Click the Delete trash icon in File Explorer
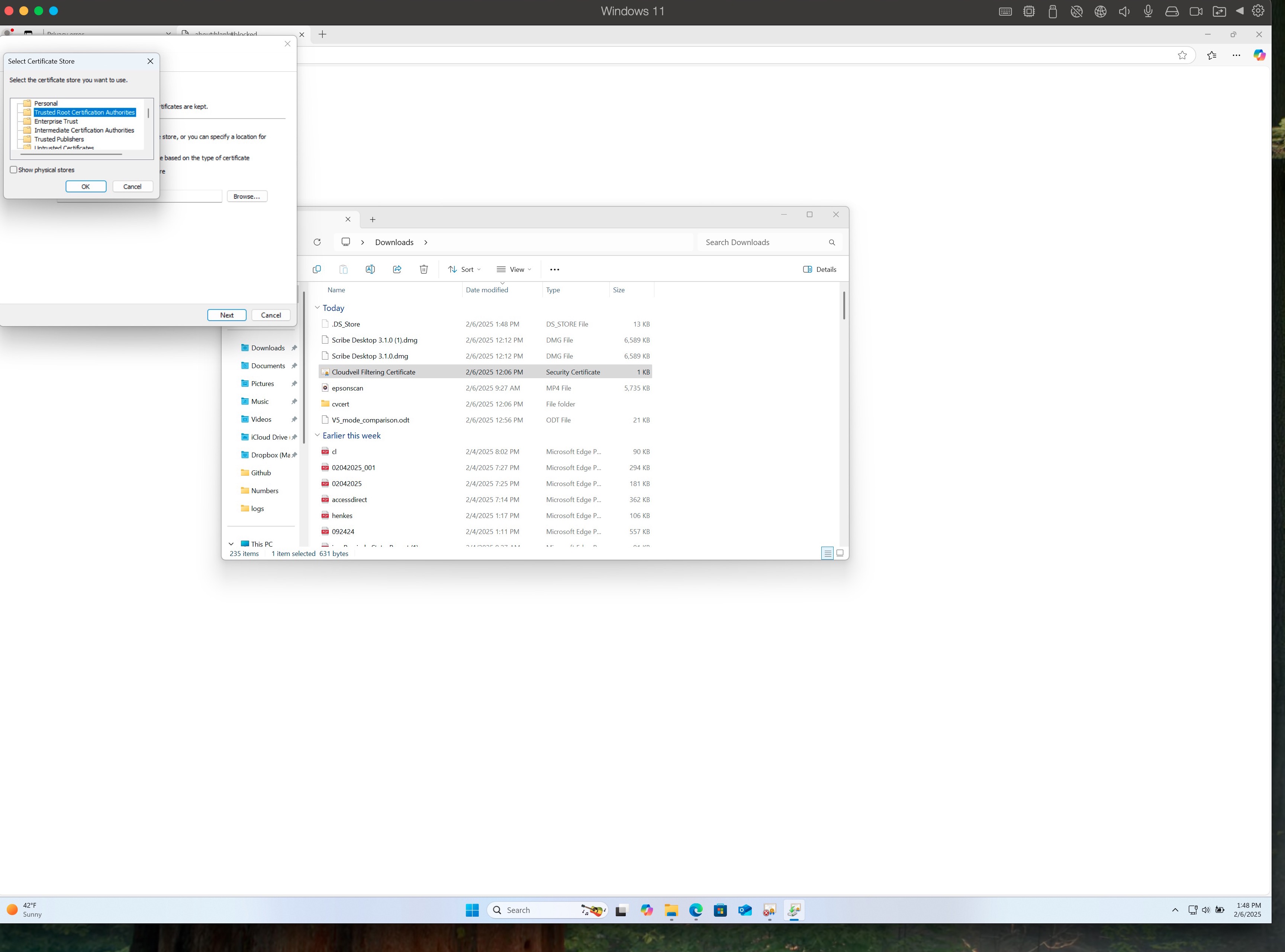The height and width of the screenshot is (952, 1285). pos(423,269)
